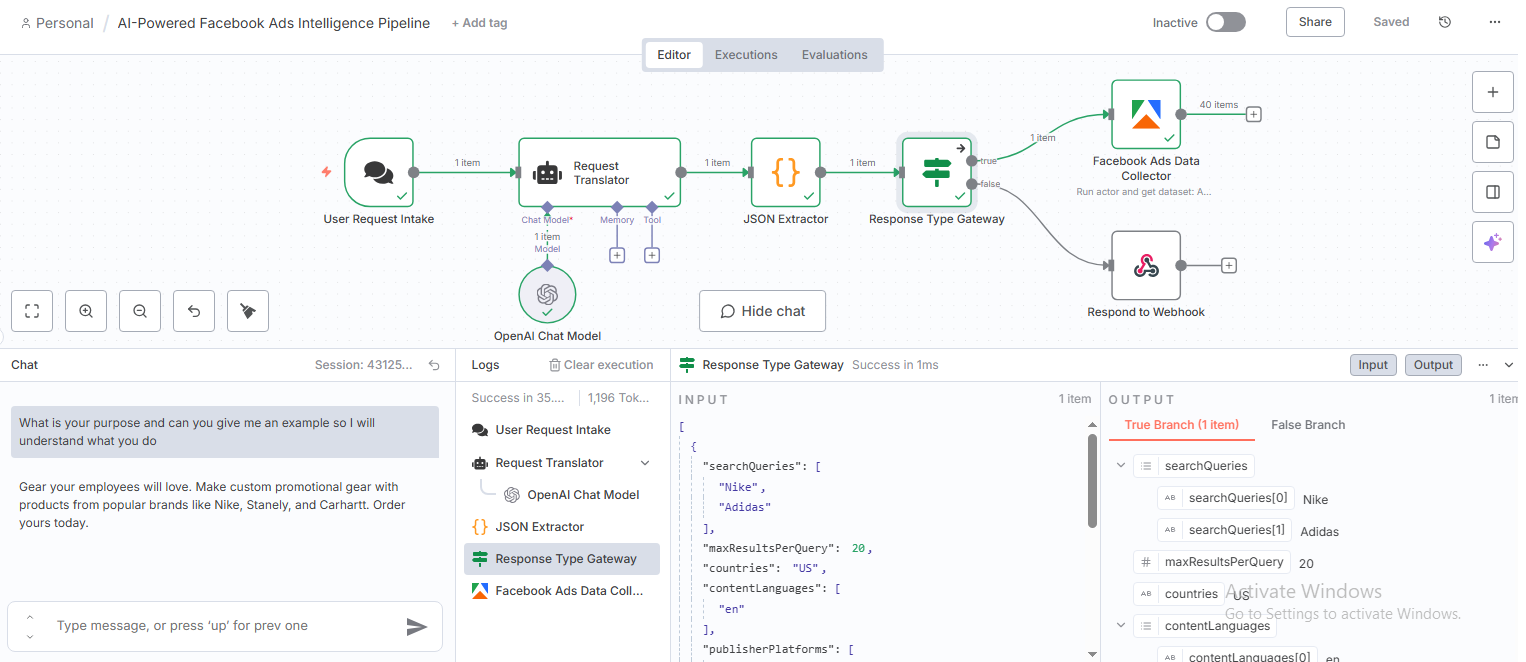Image resolution: width=1526 pixels, height=662 pixels.
Task: Switch to the Executions tab
Action: (x=745, y=54)
